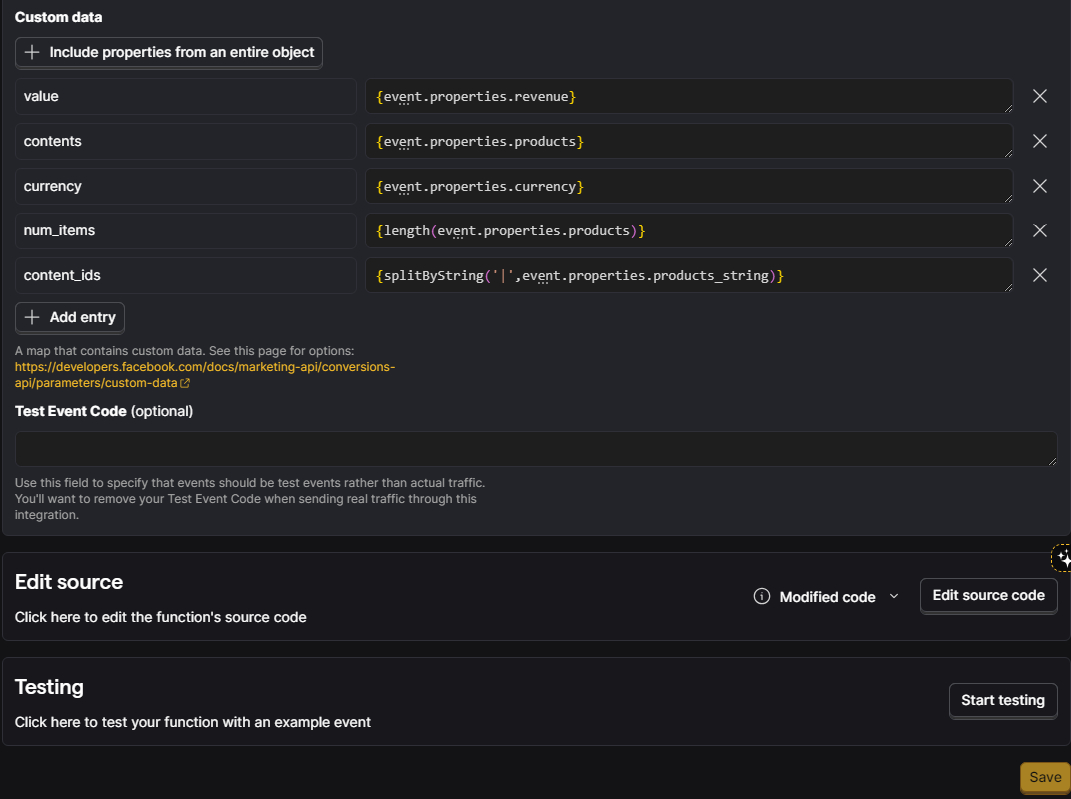This screenshot has height=799, width=1071.
Task: Click the info icon beside Modified code
Action: point(761,597)
